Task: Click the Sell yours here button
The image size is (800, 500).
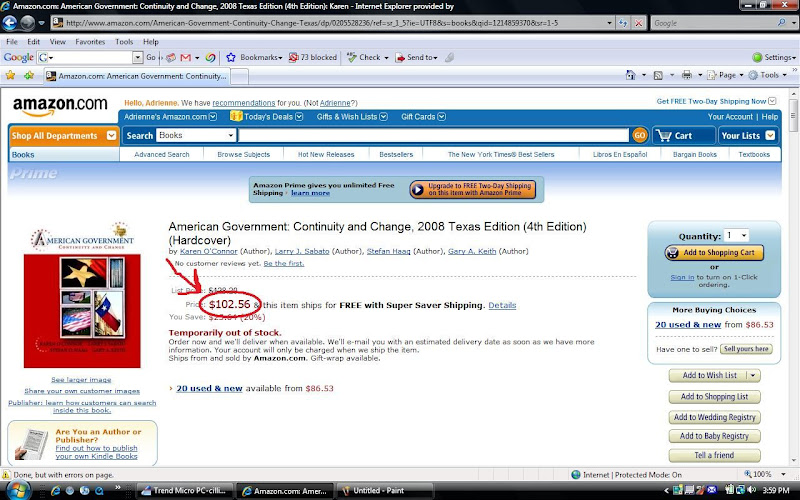Action: (x=746, y=349)
